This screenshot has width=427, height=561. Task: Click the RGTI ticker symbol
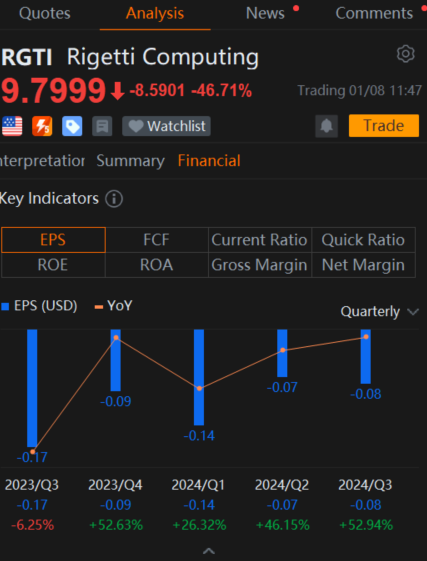[27, 58]
